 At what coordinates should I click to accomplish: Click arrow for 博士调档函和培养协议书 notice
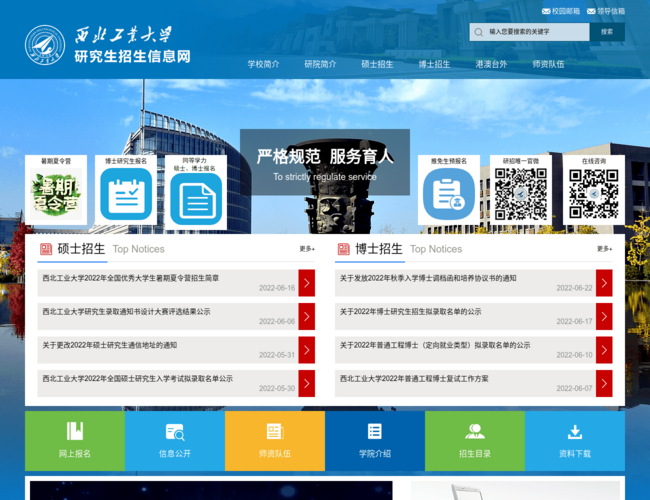[x=604, y=283]
